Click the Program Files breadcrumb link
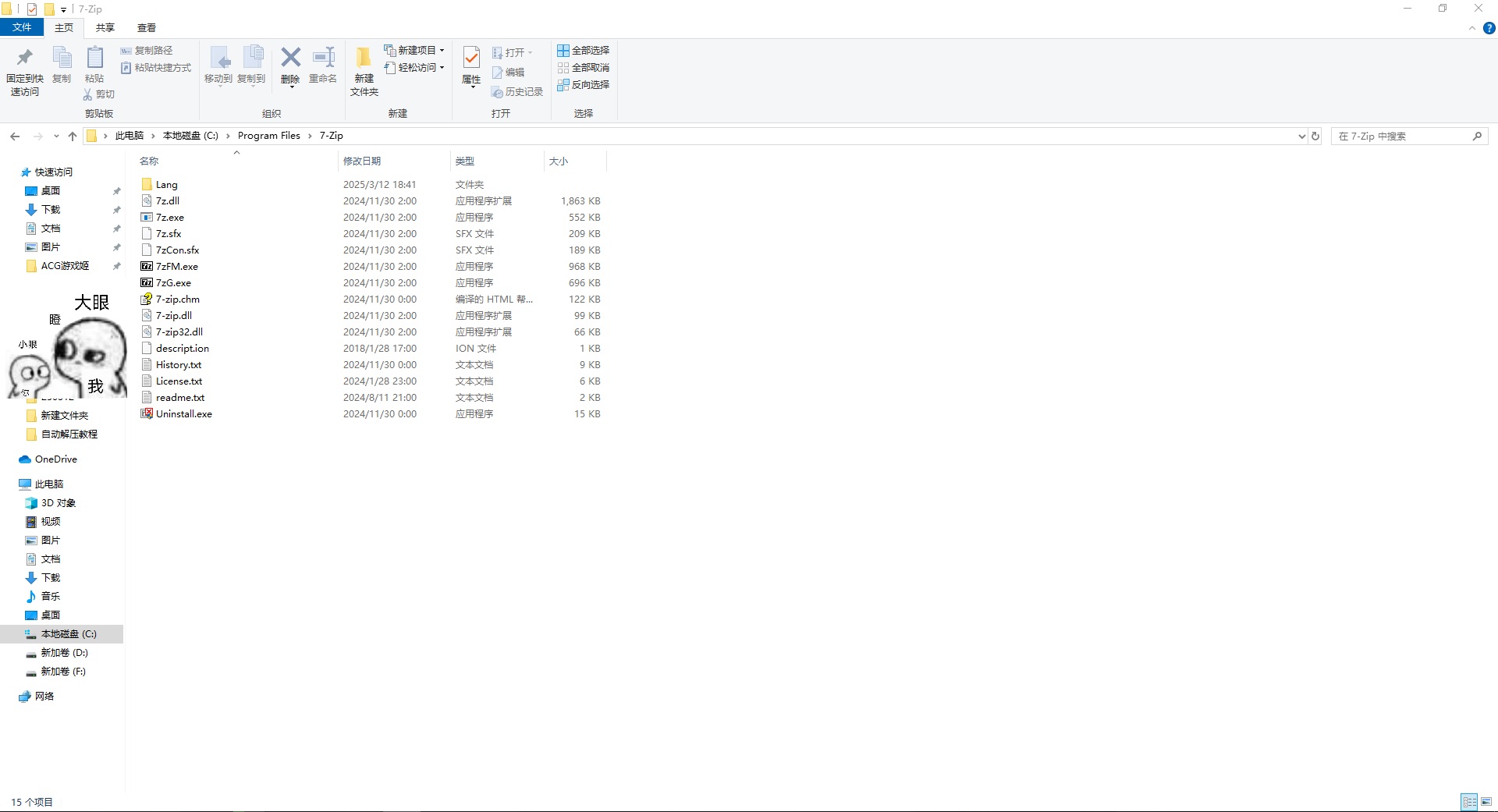This screenshot has width=1498, height=812. click(268, 136)
